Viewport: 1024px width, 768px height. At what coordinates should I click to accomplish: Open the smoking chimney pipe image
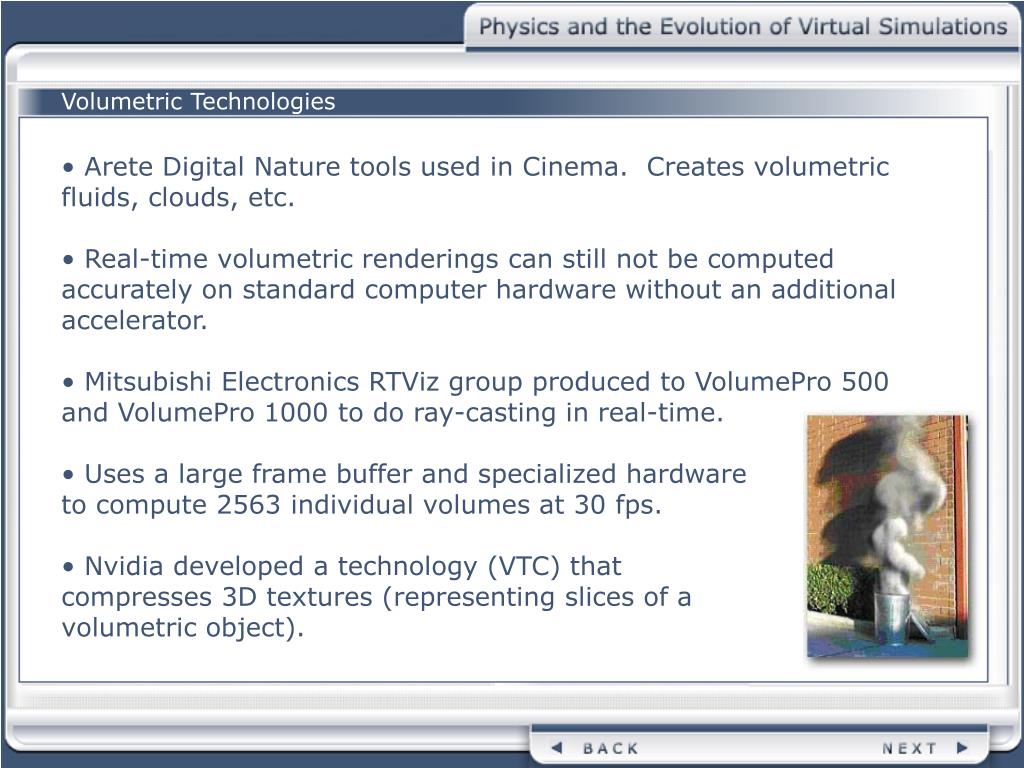pos(888,536)
